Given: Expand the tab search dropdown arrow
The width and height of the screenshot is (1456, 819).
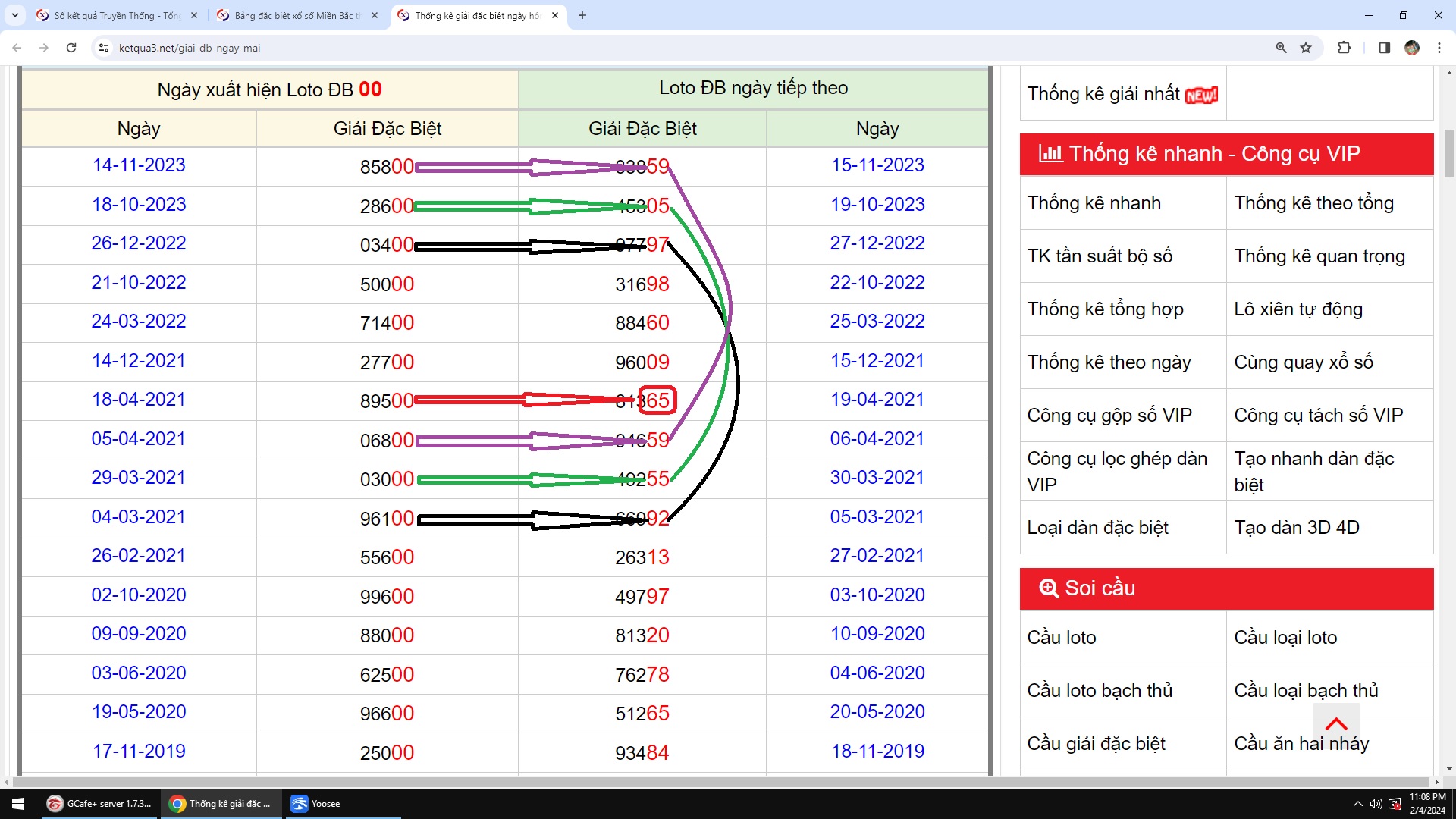Looking at the screenshot, I should (x=14, y=15).
